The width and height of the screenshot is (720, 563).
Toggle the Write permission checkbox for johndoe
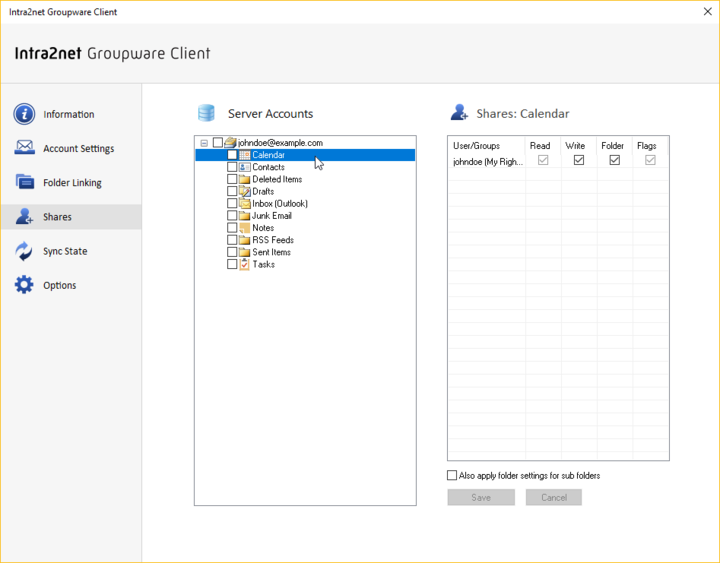pyautogui.click(x=579, y=160)
